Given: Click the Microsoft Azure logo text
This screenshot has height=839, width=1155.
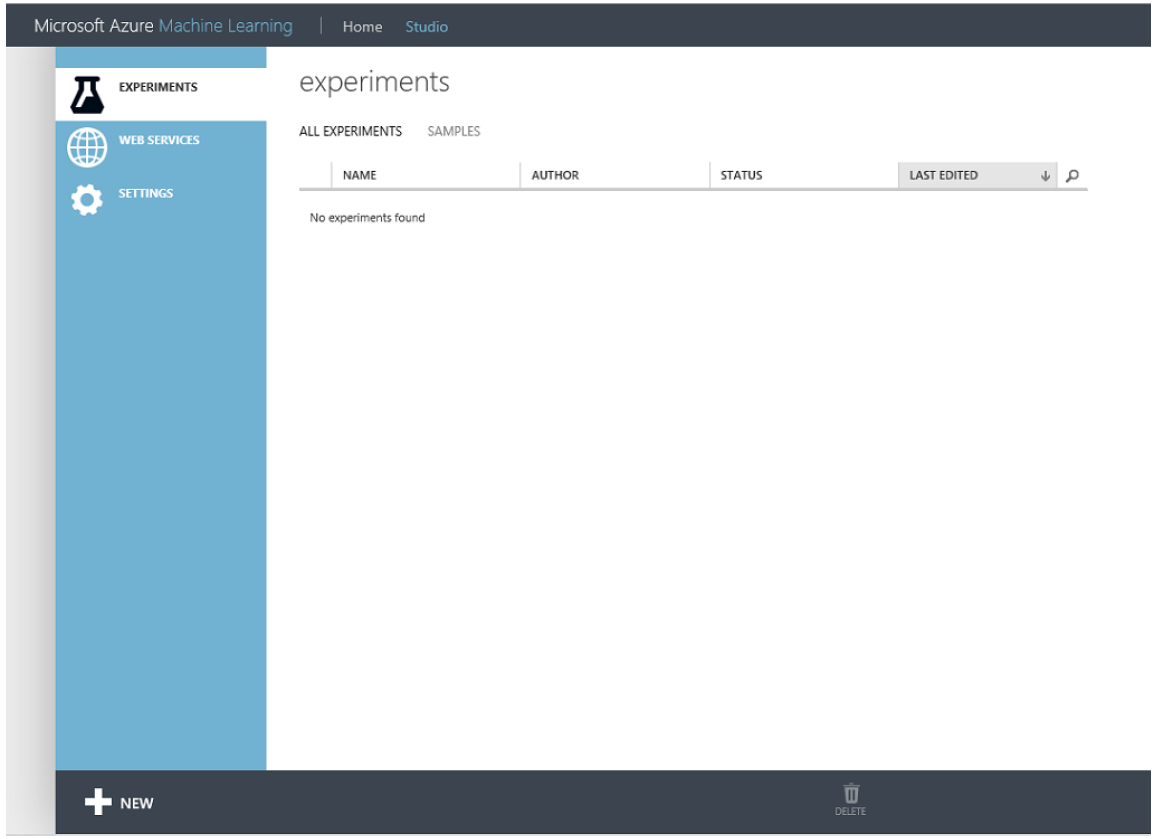Looking at the screenshot, I should pos(91,25).
